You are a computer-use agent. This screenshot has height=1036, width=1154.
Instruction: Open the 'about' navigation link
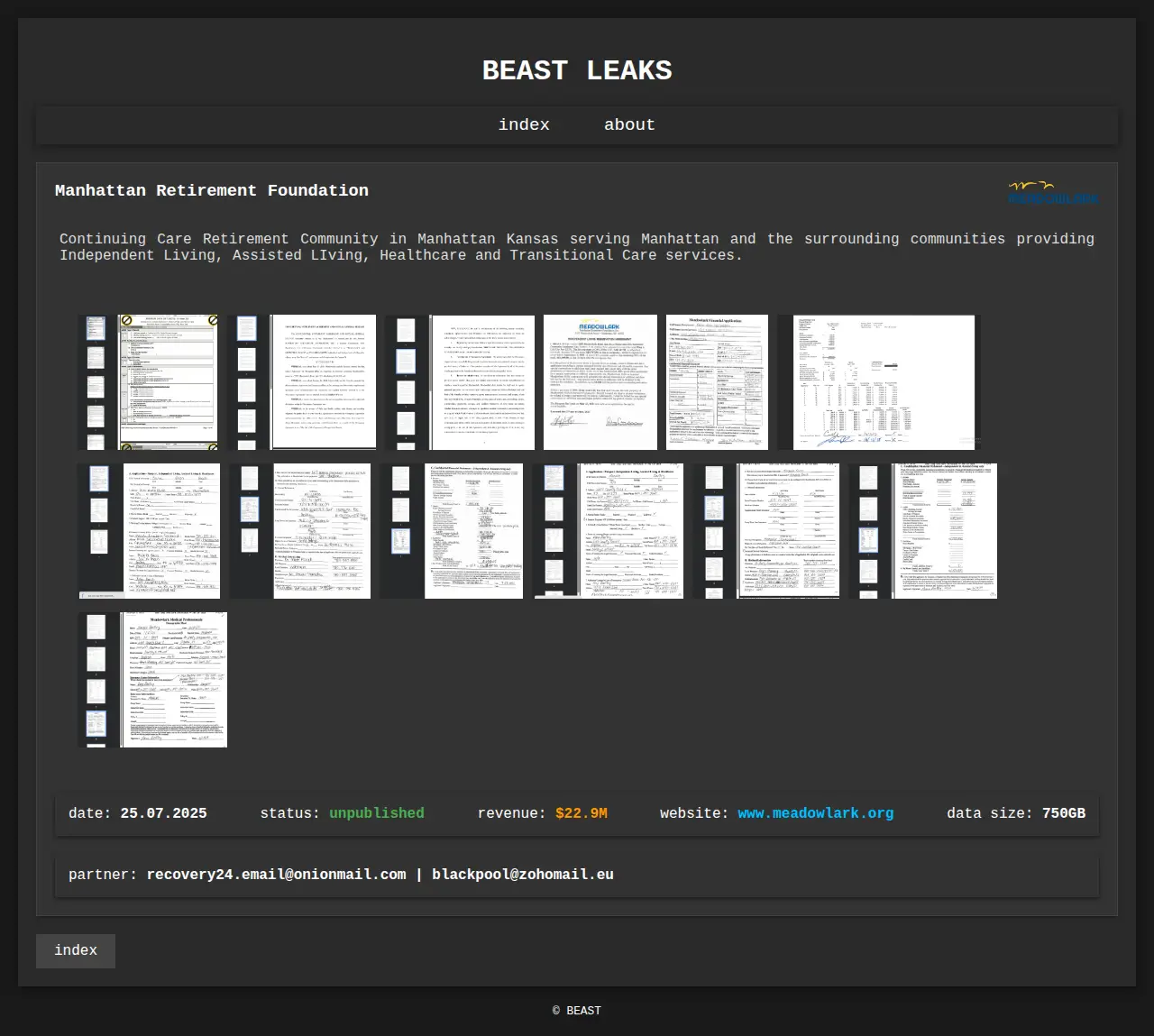tap(629, 125)
